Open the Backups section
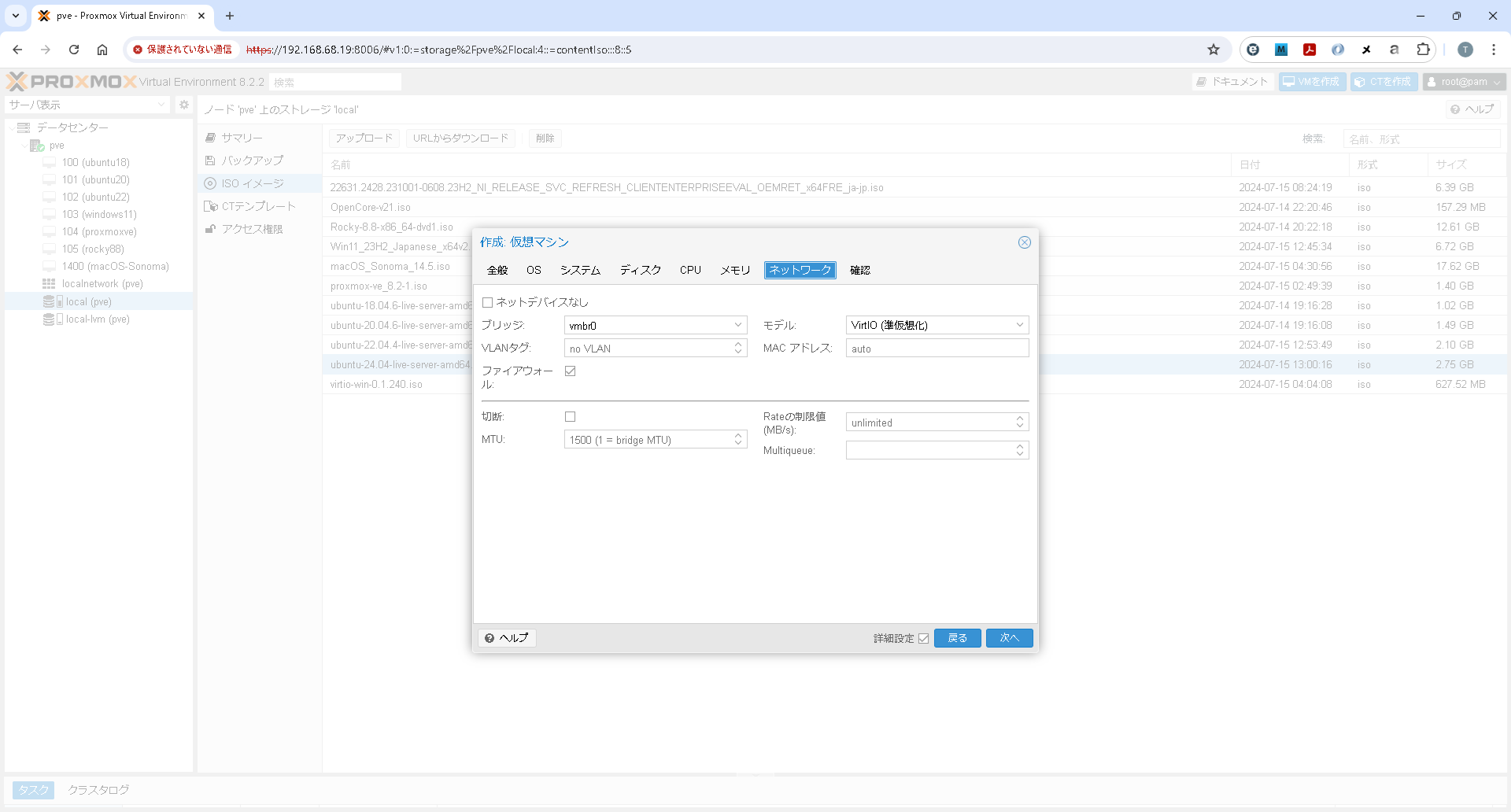Screen dimensions: 1511x812 coord(252,161)
